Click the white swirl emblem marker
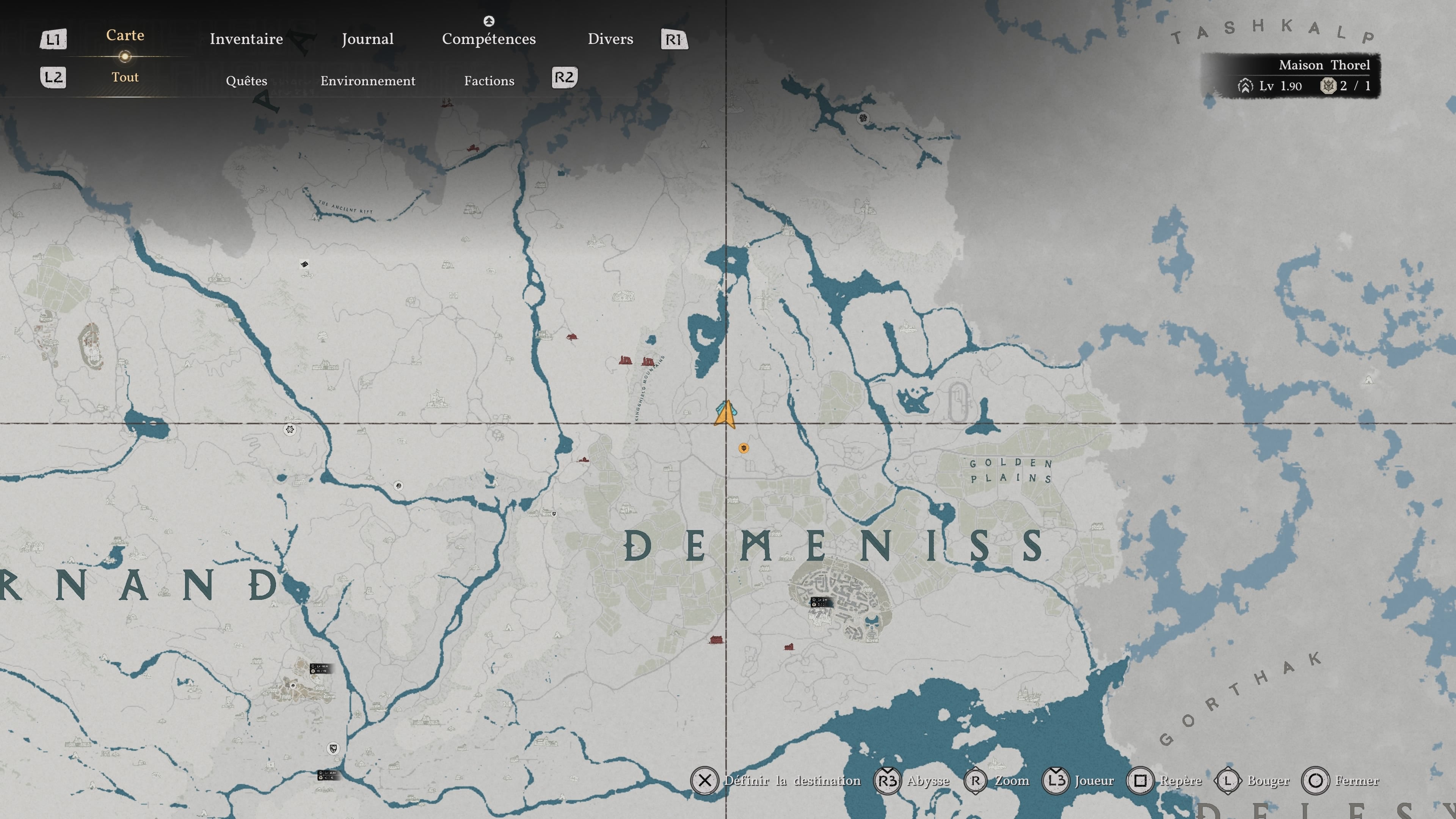Screen dimensions: 1456x819 click(x=290, y=430)
